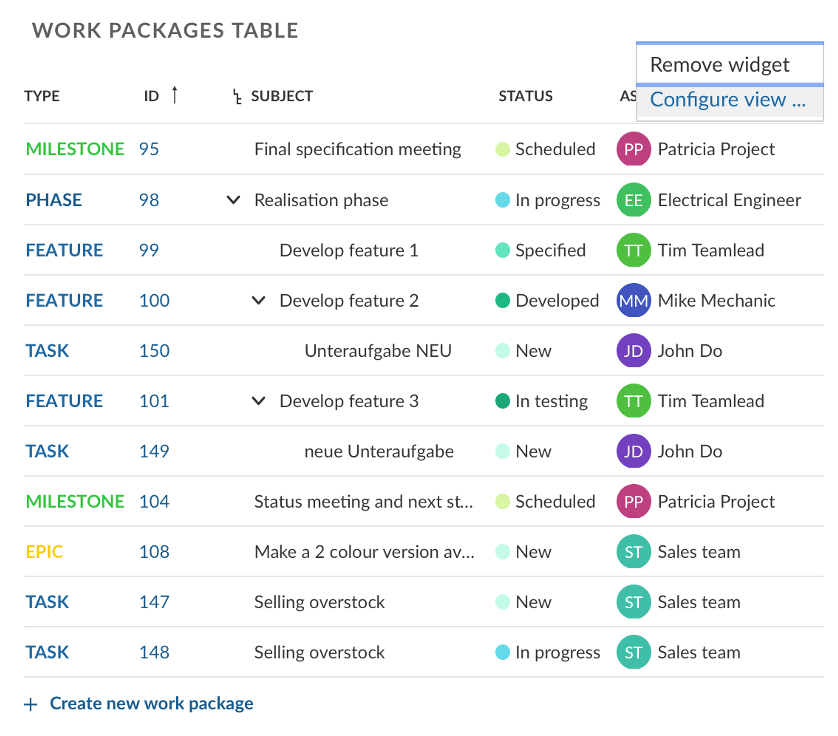Click the plus icon for creating work packages
Image resolution: width=838 pixels, height=736 pixels.
(30, 703)
